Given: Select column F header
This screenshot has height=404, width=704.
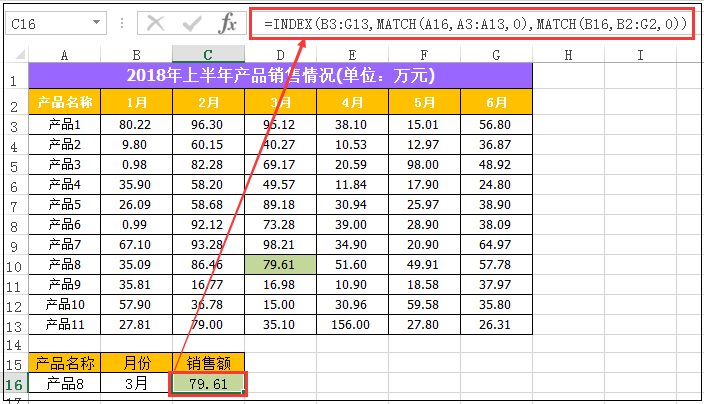Looking at the screenshot, I should tap(424, 55).
